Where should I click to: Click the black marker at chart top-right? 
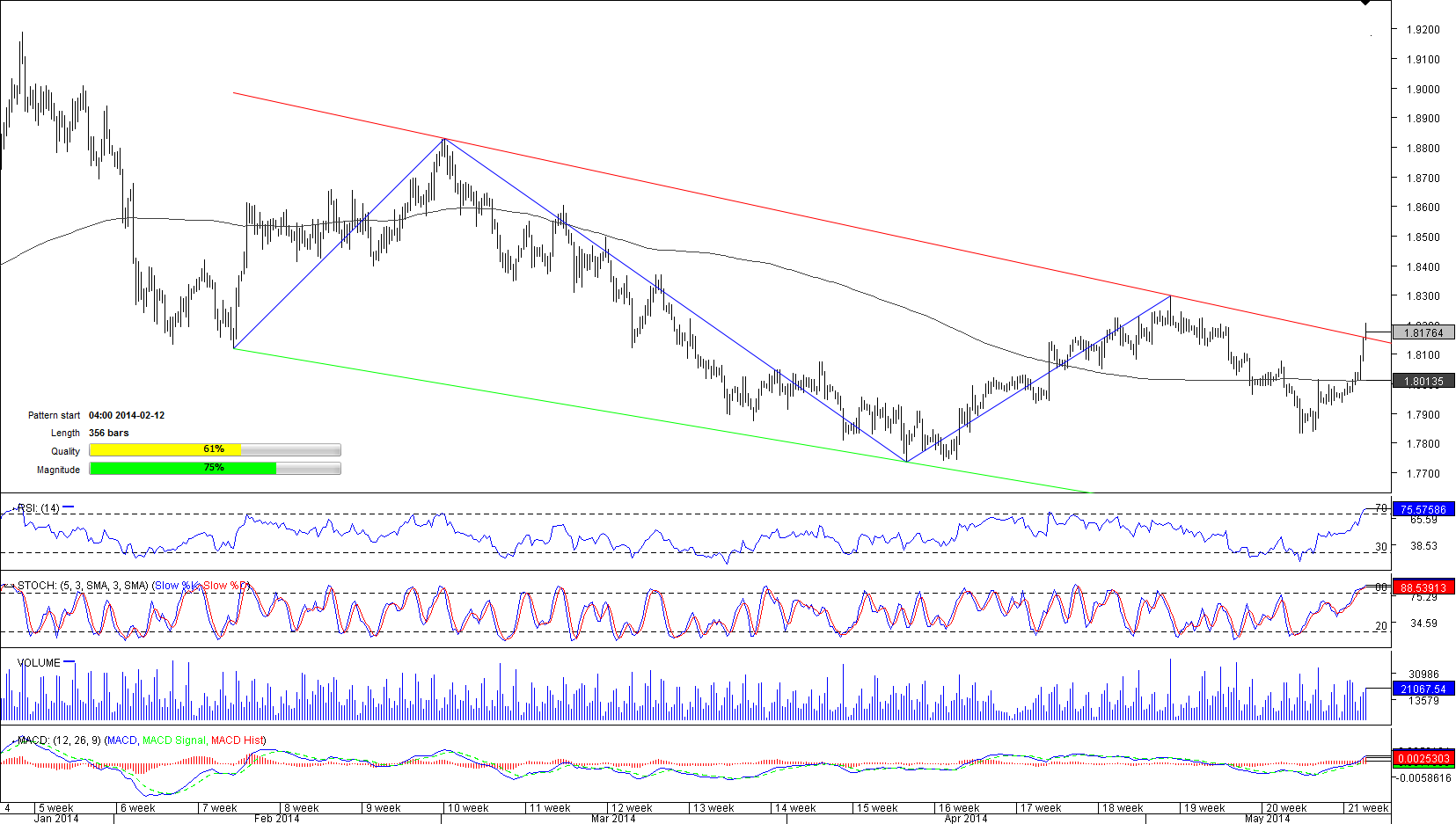coord(1365,4)
